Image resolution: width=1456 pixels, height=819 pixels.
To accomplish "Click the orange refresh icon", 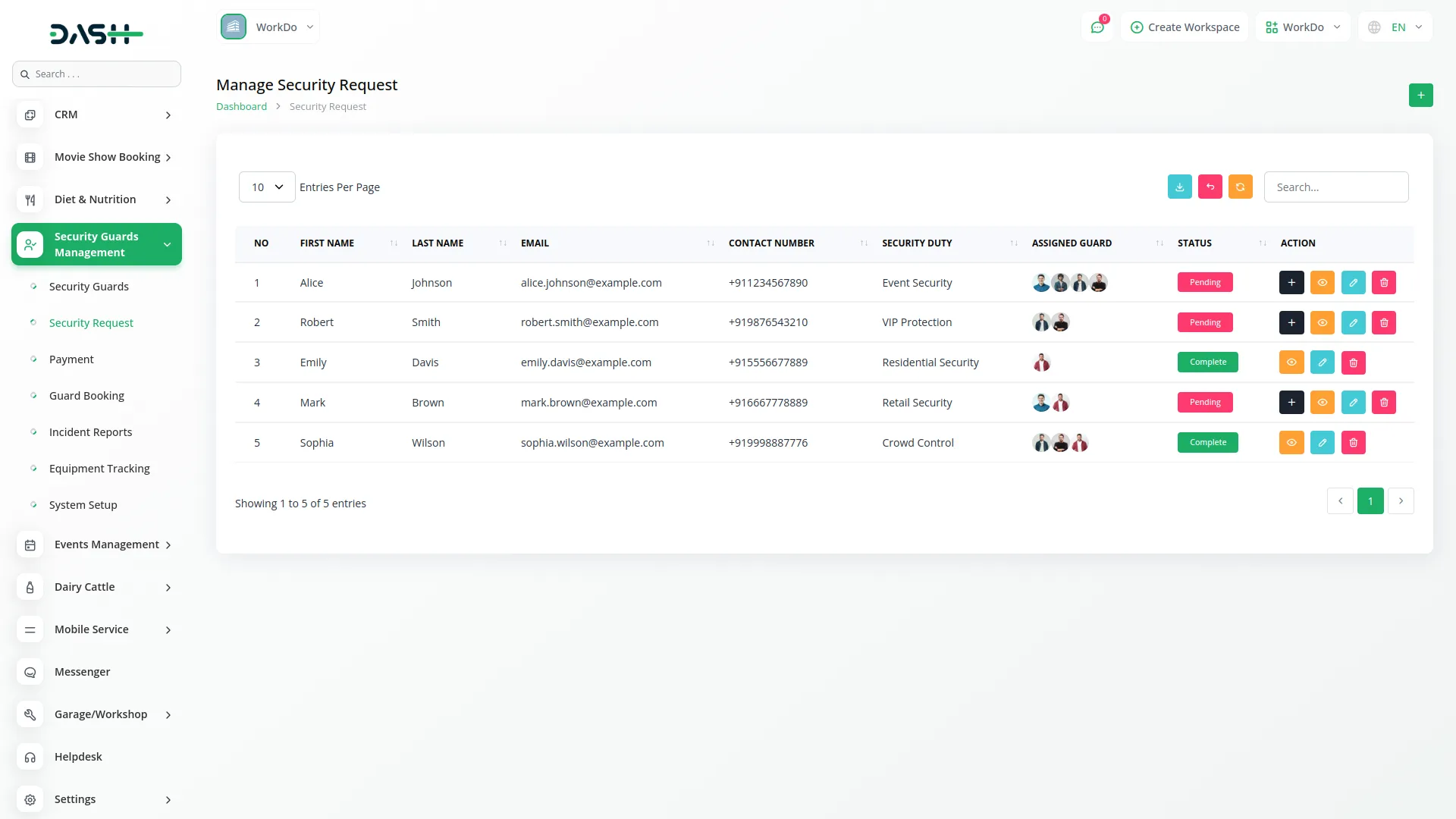I will [x=1240, y=187].
